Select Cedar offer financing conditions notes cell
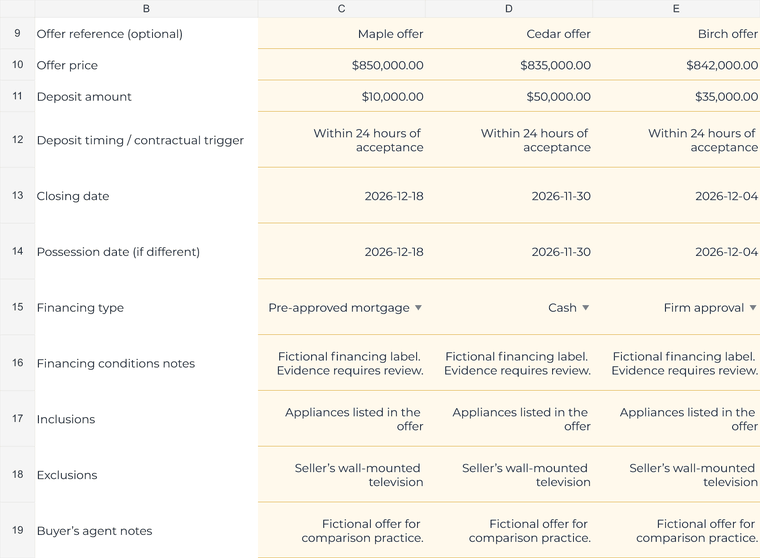 pos(509,363)
